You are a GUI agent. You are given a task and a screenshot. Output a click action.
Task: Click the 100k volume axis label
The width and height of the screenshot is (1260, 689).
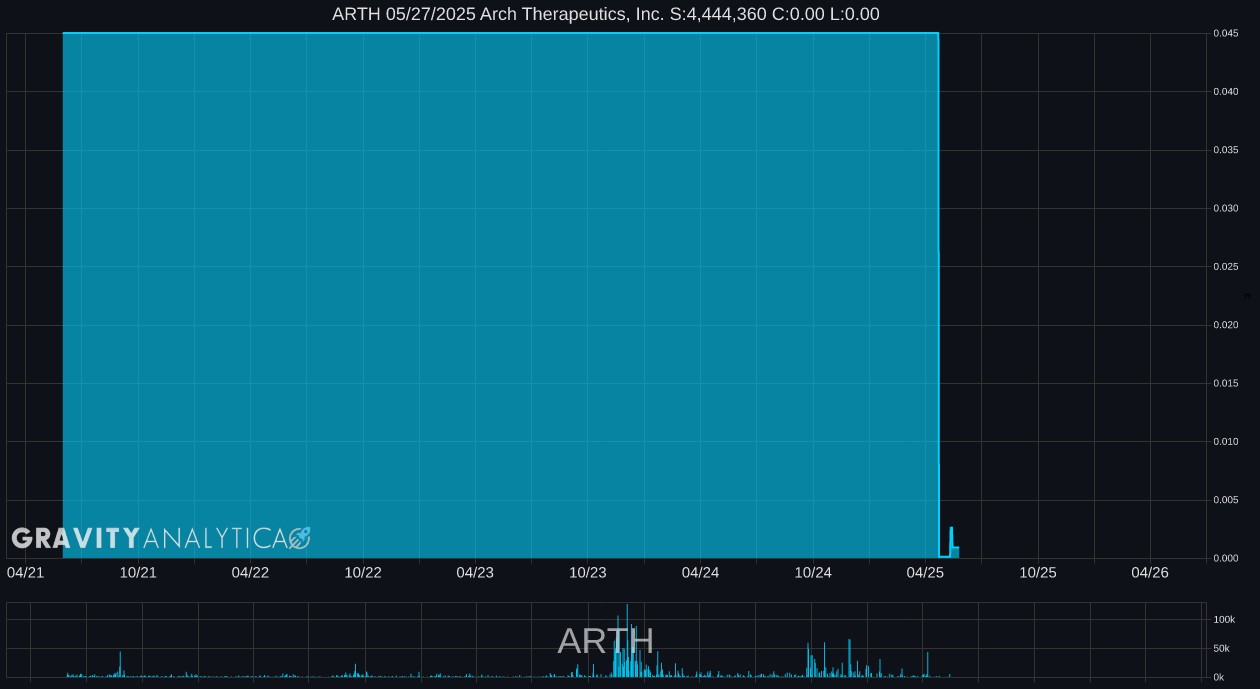tap(1225, 620)
